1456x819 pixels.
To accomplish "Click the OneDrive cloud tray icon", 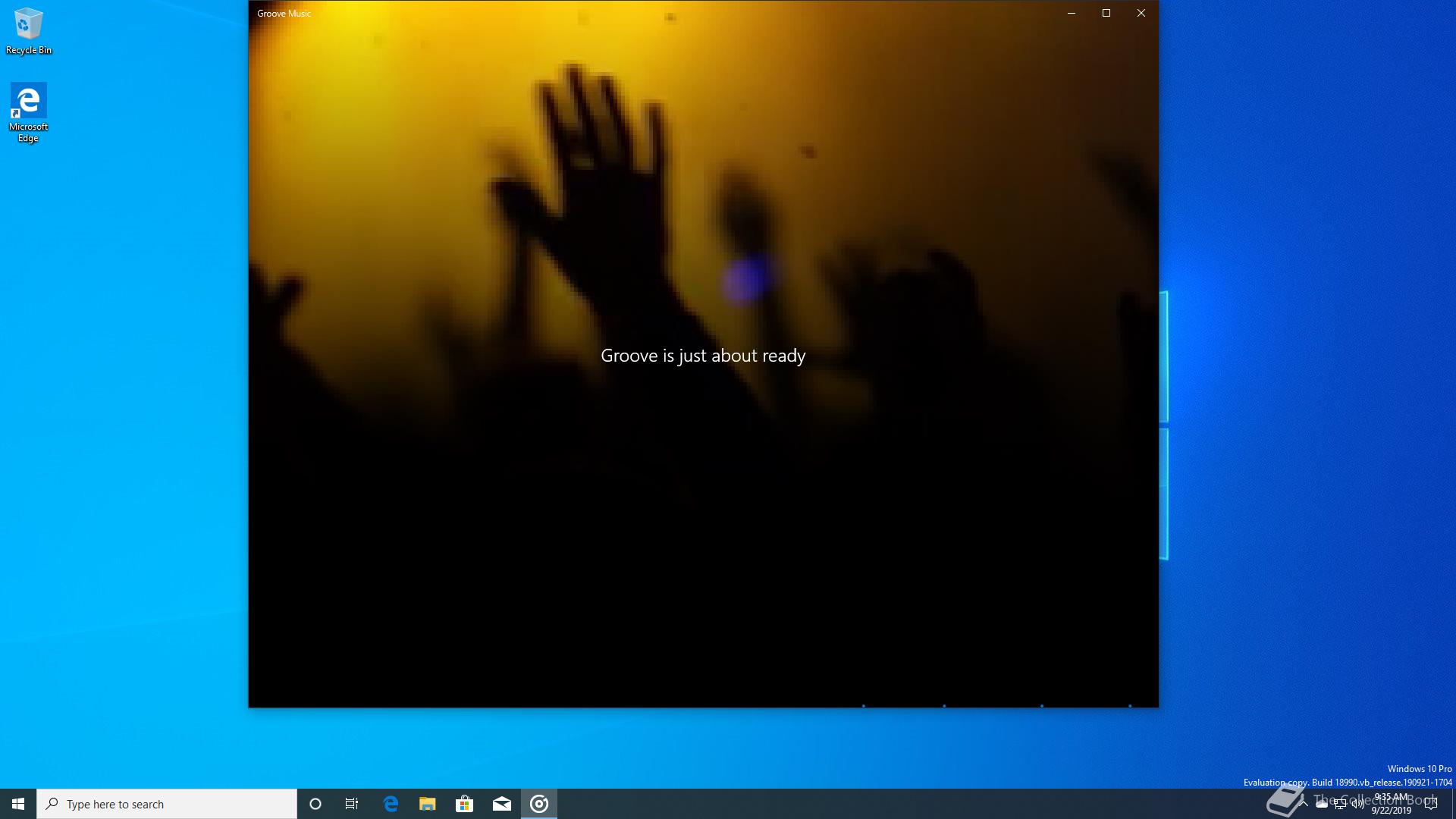I will 1322,804.
